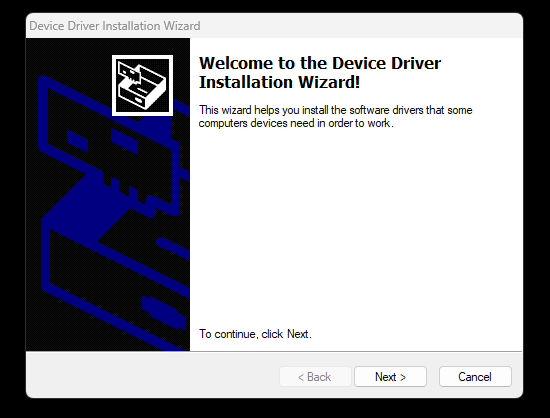550x418 pixels.
Task: Click the 'To continue, click Next.' text
Action: tap(255, 334)
